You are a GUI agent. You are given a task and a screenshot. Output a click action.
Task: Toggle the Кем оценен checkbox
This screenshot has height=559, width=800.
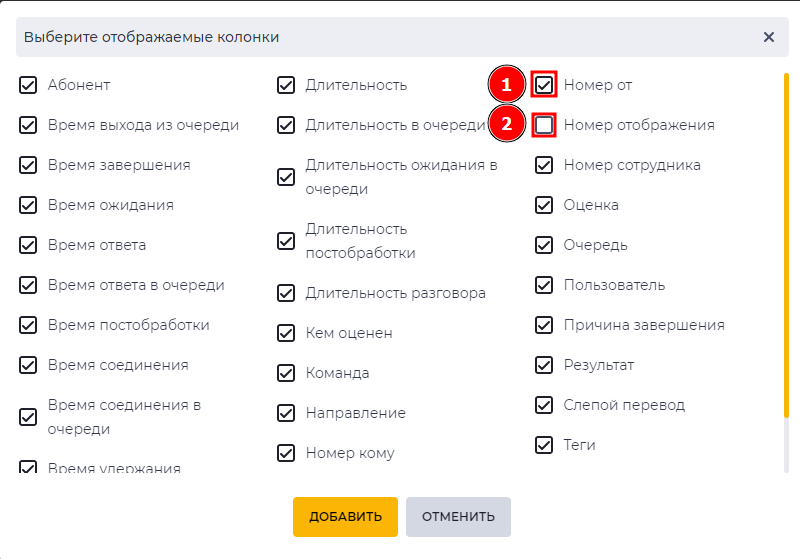click(x=286, y=333)
